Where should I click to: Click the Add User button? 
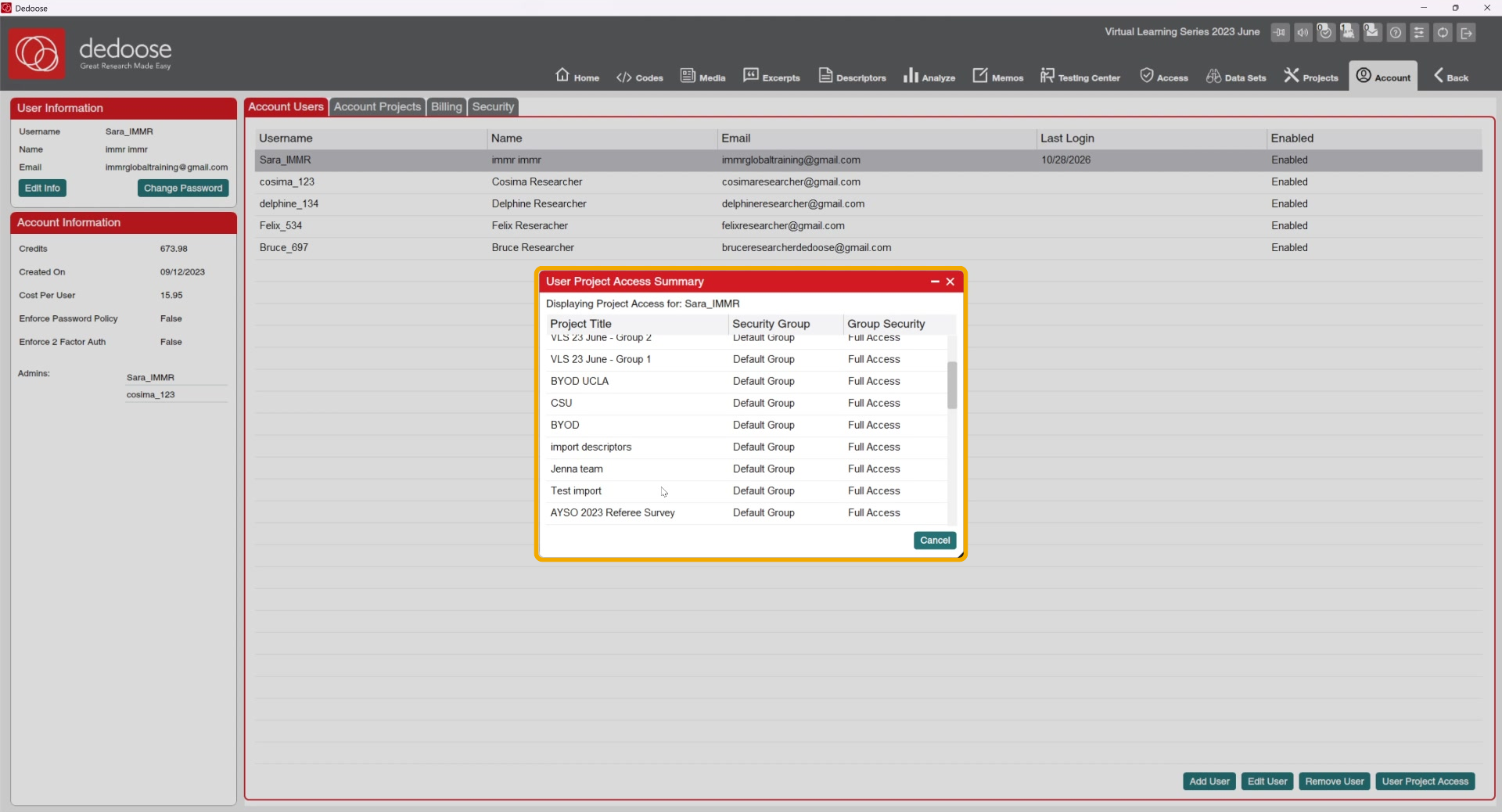(x=1209, y=781)
